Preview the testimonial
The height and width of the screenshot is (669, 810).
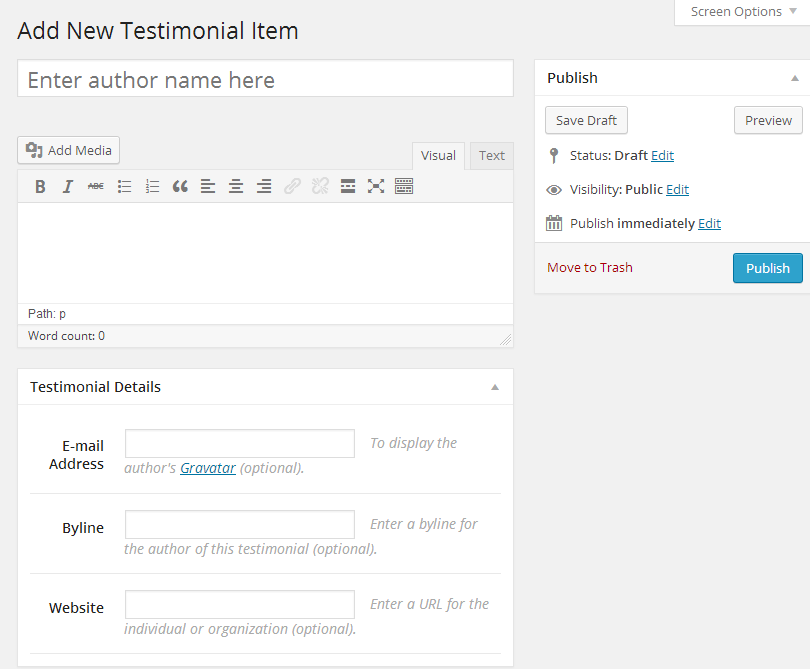coord(768,120)
